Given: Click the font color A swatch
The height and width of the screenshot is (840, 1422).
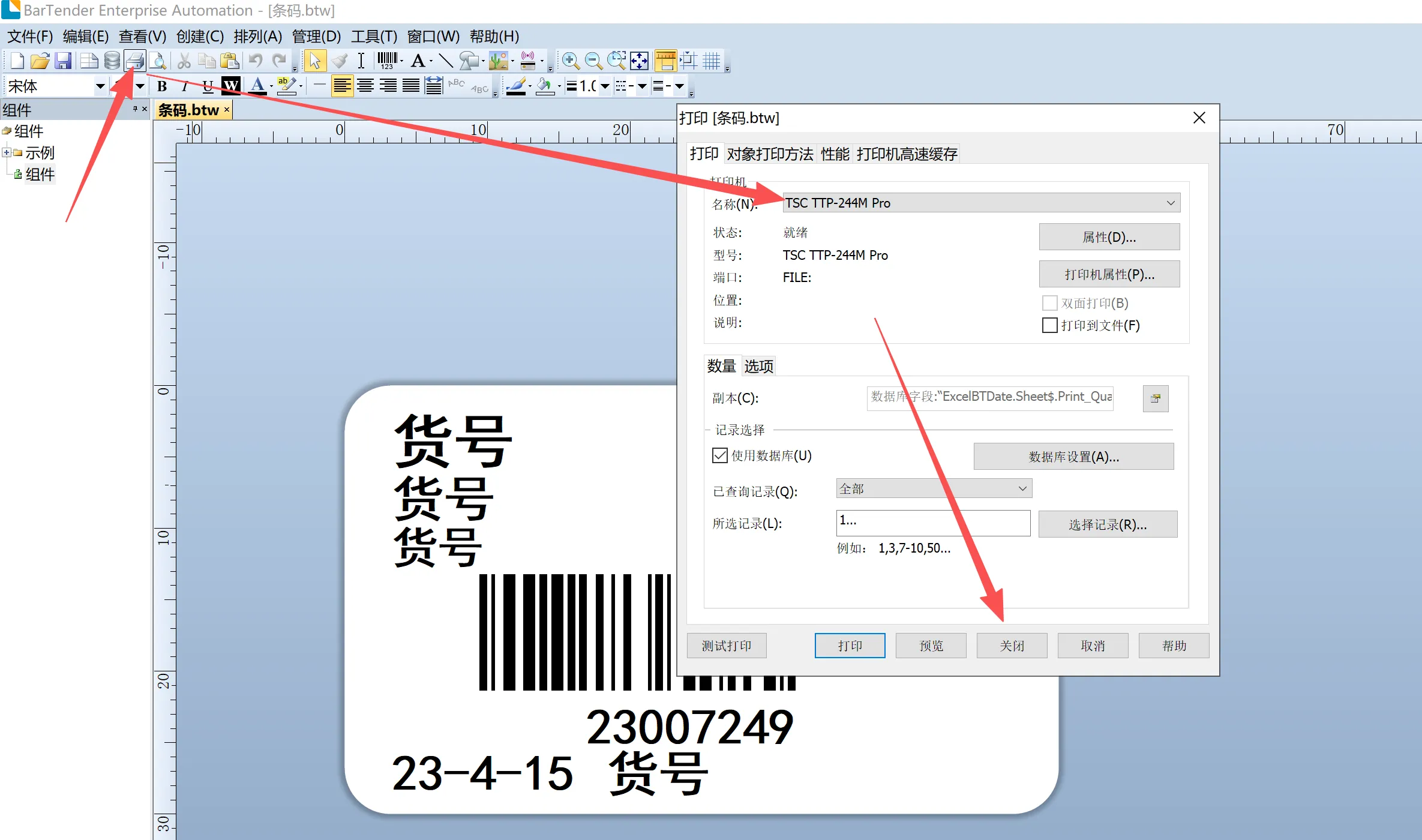Looking at the screenshot, I should click(x=257, y=86).
